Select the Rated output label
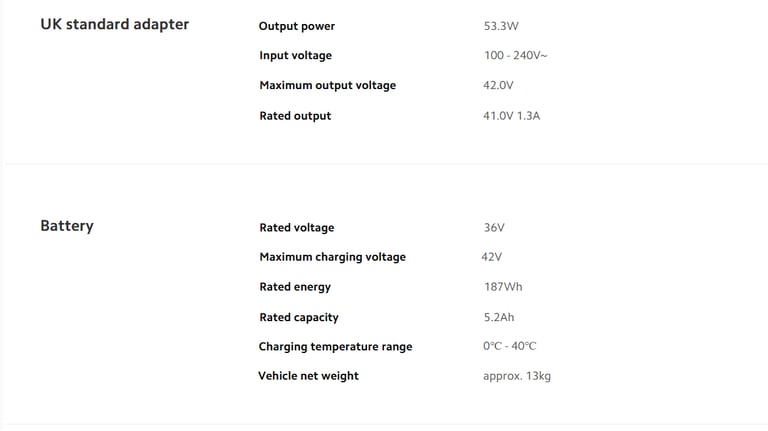The width and height of the screenshot is (768, 431). [295, 116]
